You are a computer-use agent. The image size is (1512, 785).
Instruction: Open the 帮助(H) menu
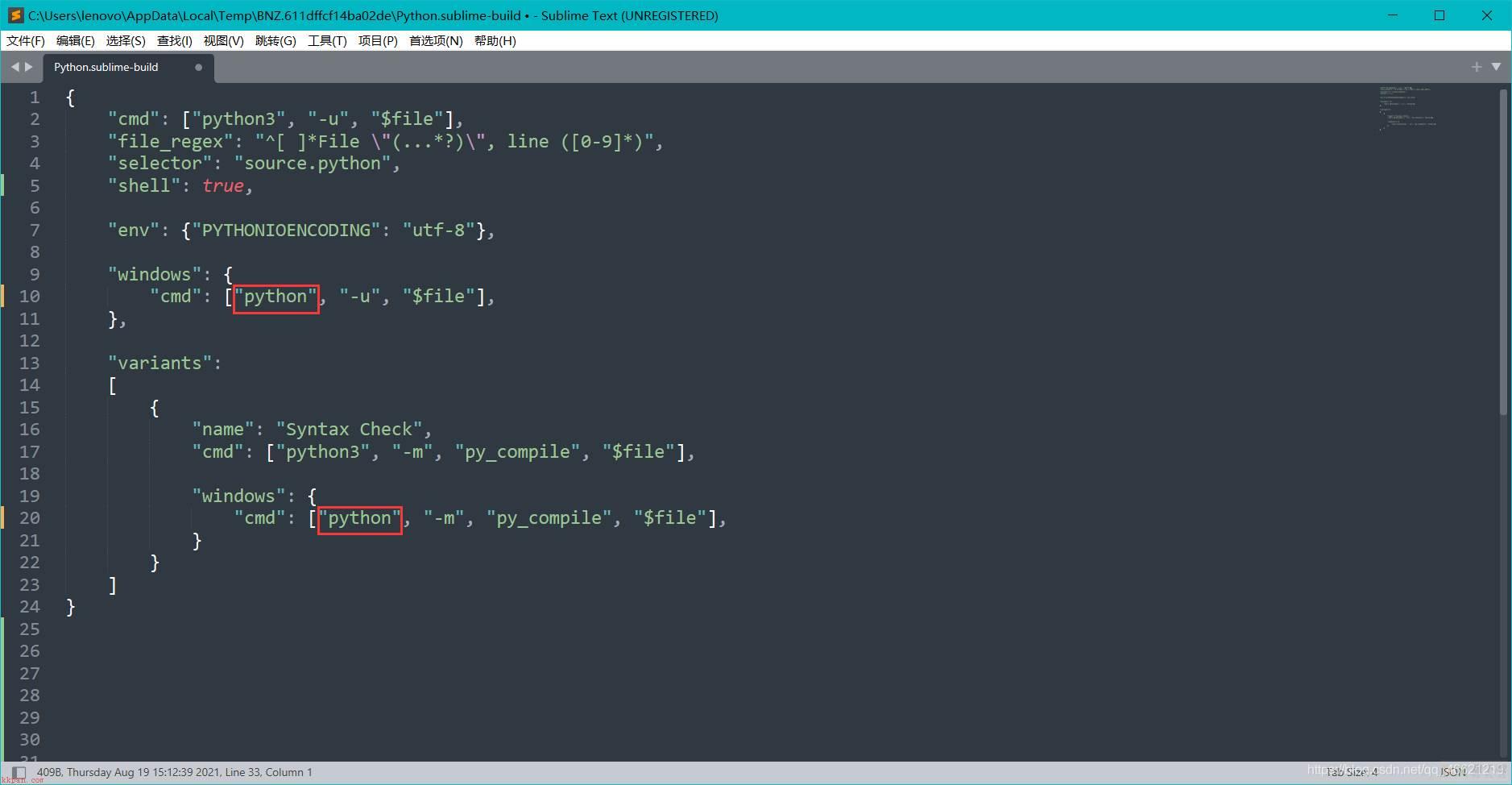coord(495,40)
